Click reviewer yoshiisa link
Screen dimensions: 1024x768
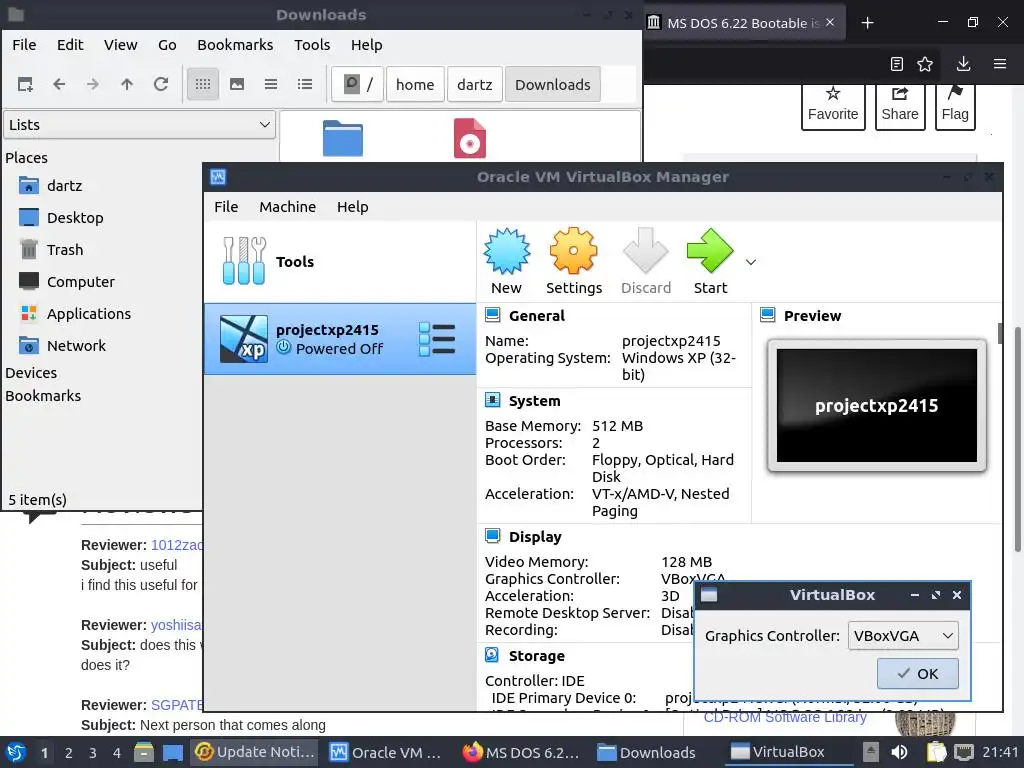pos(176,625)
